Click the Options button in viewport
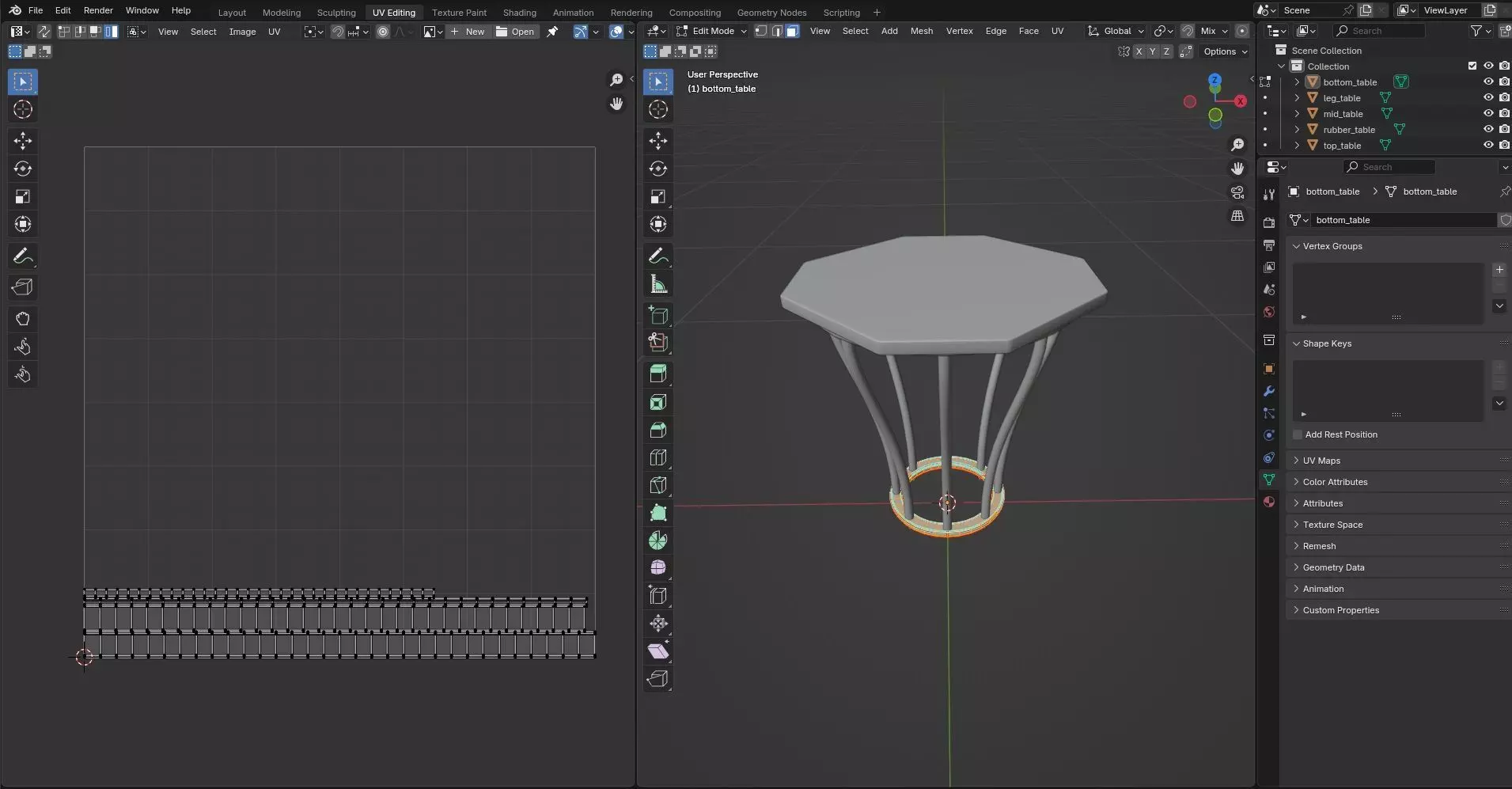The height and width of the screenshot is (789, 1512). [1225, 51]
